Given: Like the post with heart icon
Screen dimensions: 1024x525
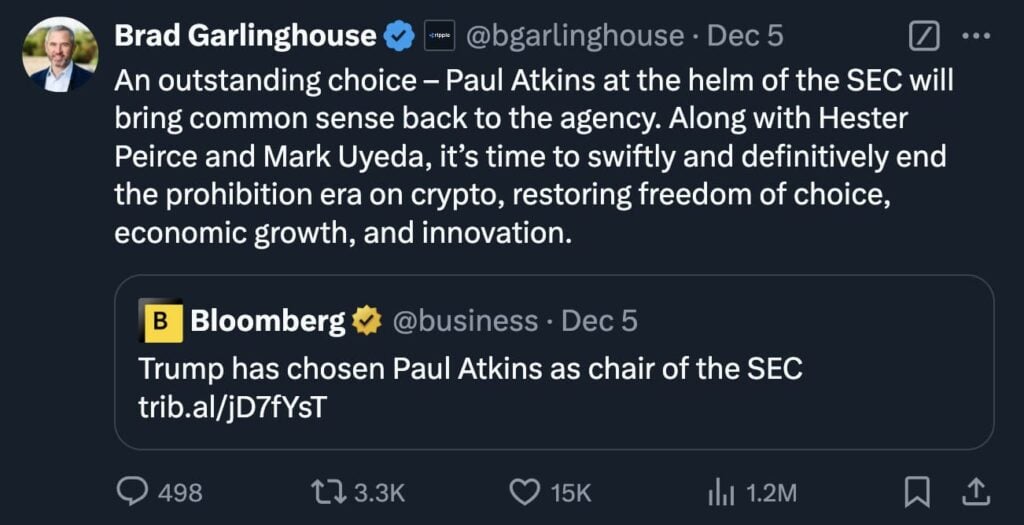Looking at the screenshot, I should click(525, 491).
